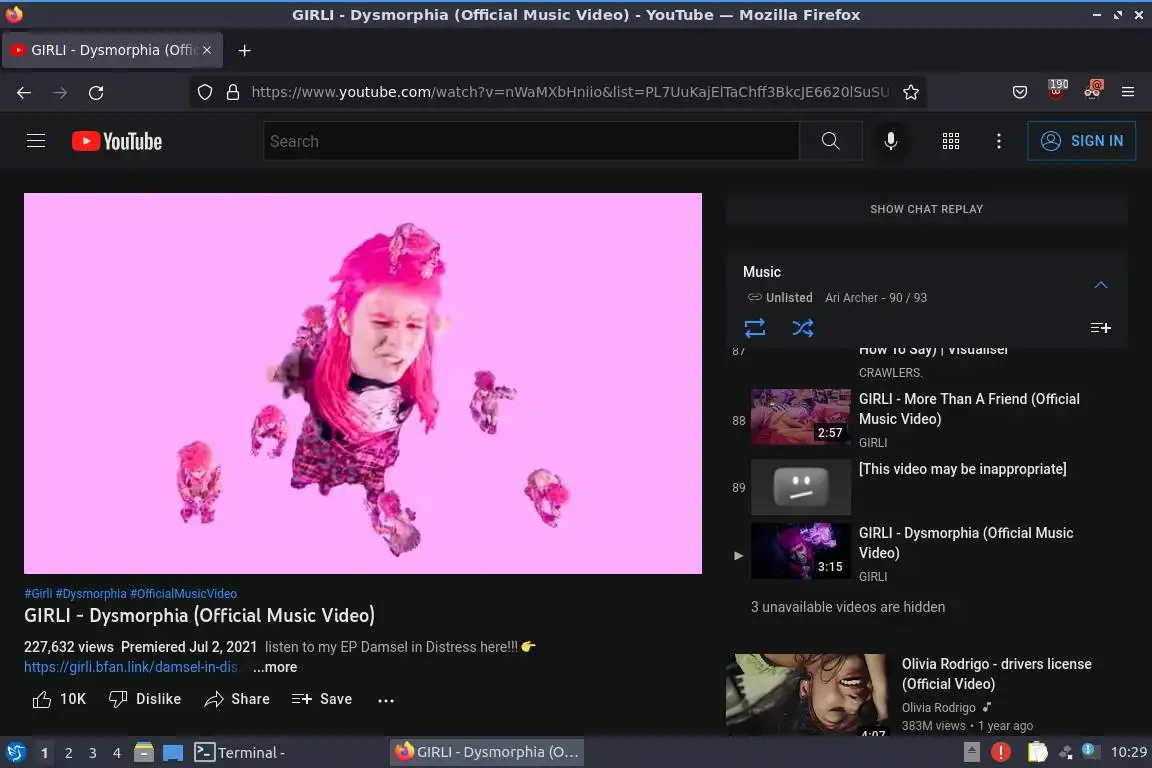This screenshot has width=1152, height=768.
Task: Share the video
Action: click(237, 699)
